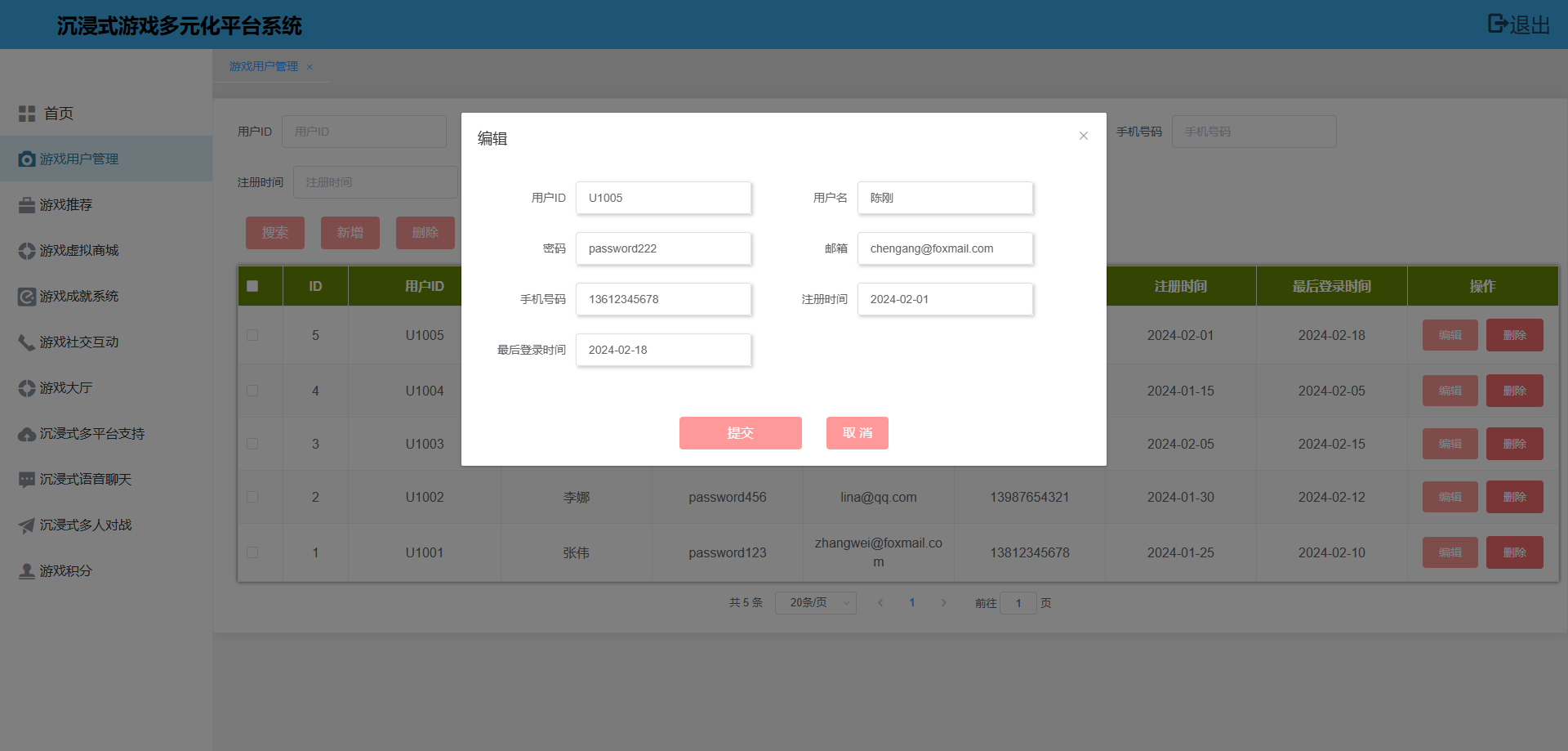Toggle the select-all checkbox in table header
Image resolution: width=1568 pixels, height=751 pixels.
252,286
